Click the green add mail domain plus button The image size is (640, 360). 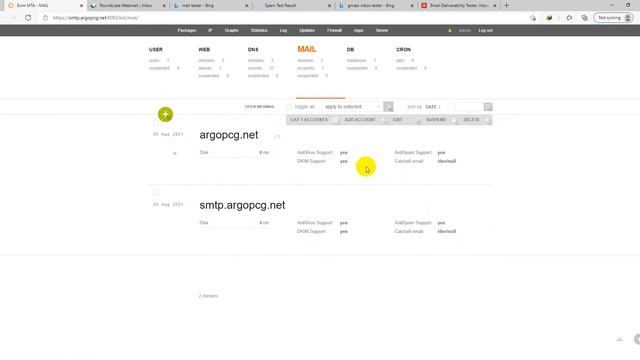(x=165, y=114)
